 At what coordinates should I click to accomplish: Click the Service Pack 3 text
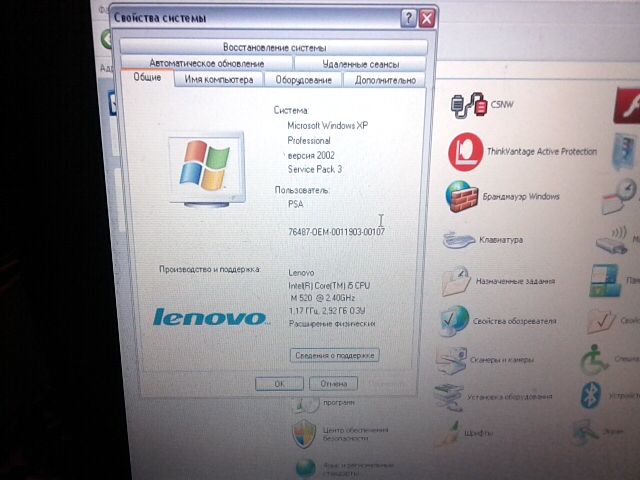coord(315,169)
